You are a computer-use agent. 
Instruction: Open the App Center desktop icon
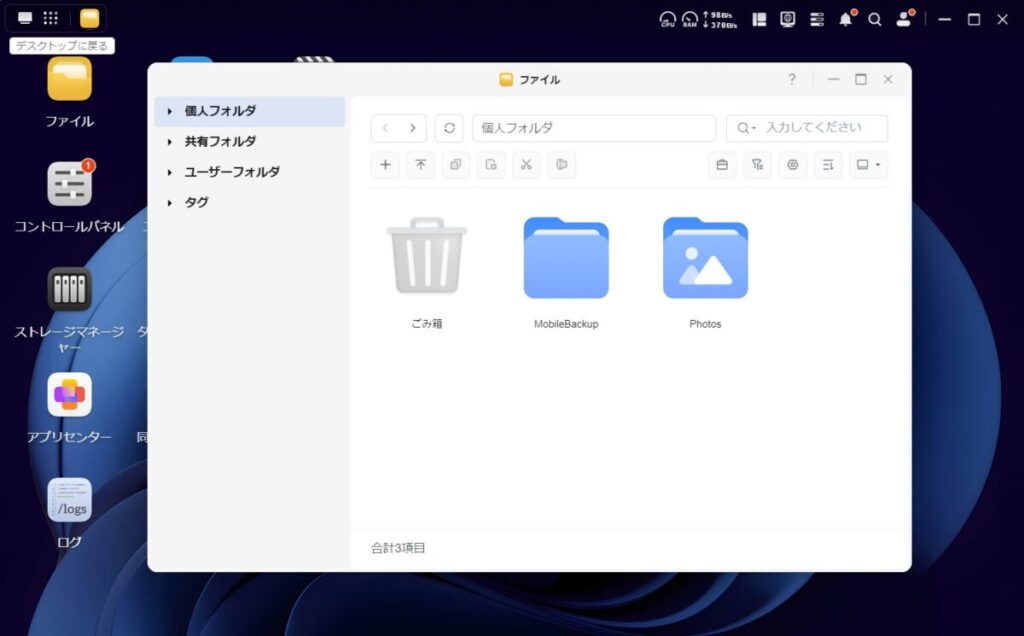(x=69, y=395)
